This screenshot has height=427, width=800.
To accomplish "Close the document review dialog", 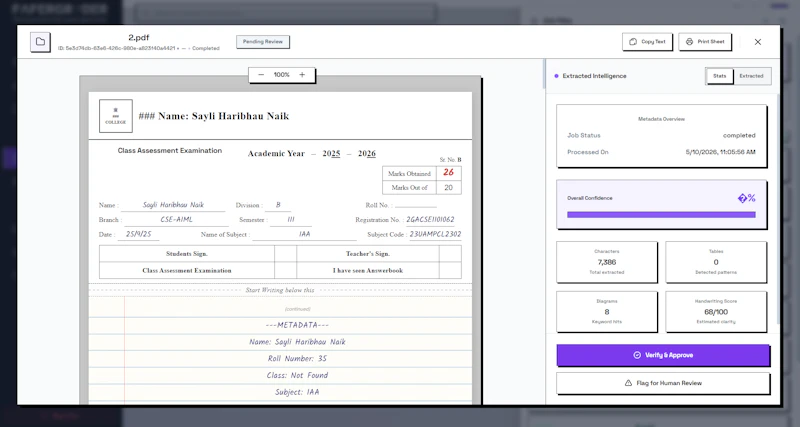I will 758,42.
